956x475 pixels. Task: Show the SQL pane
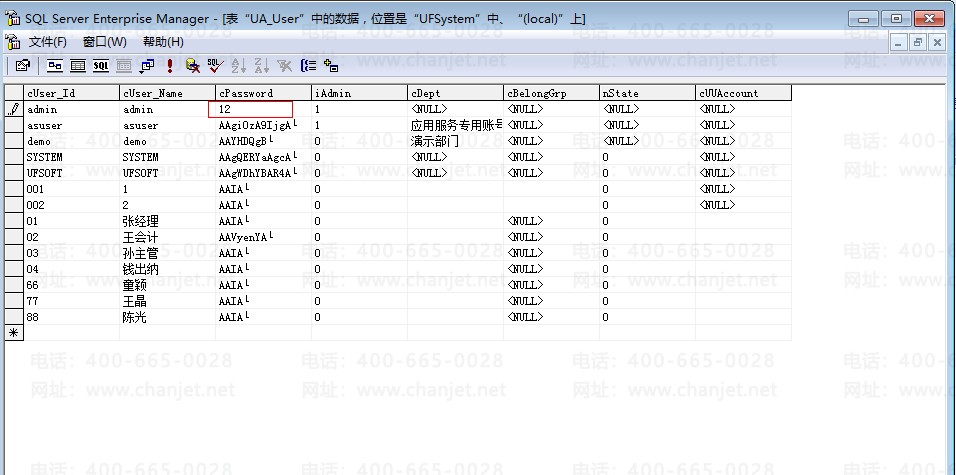[x=101, y=66]
